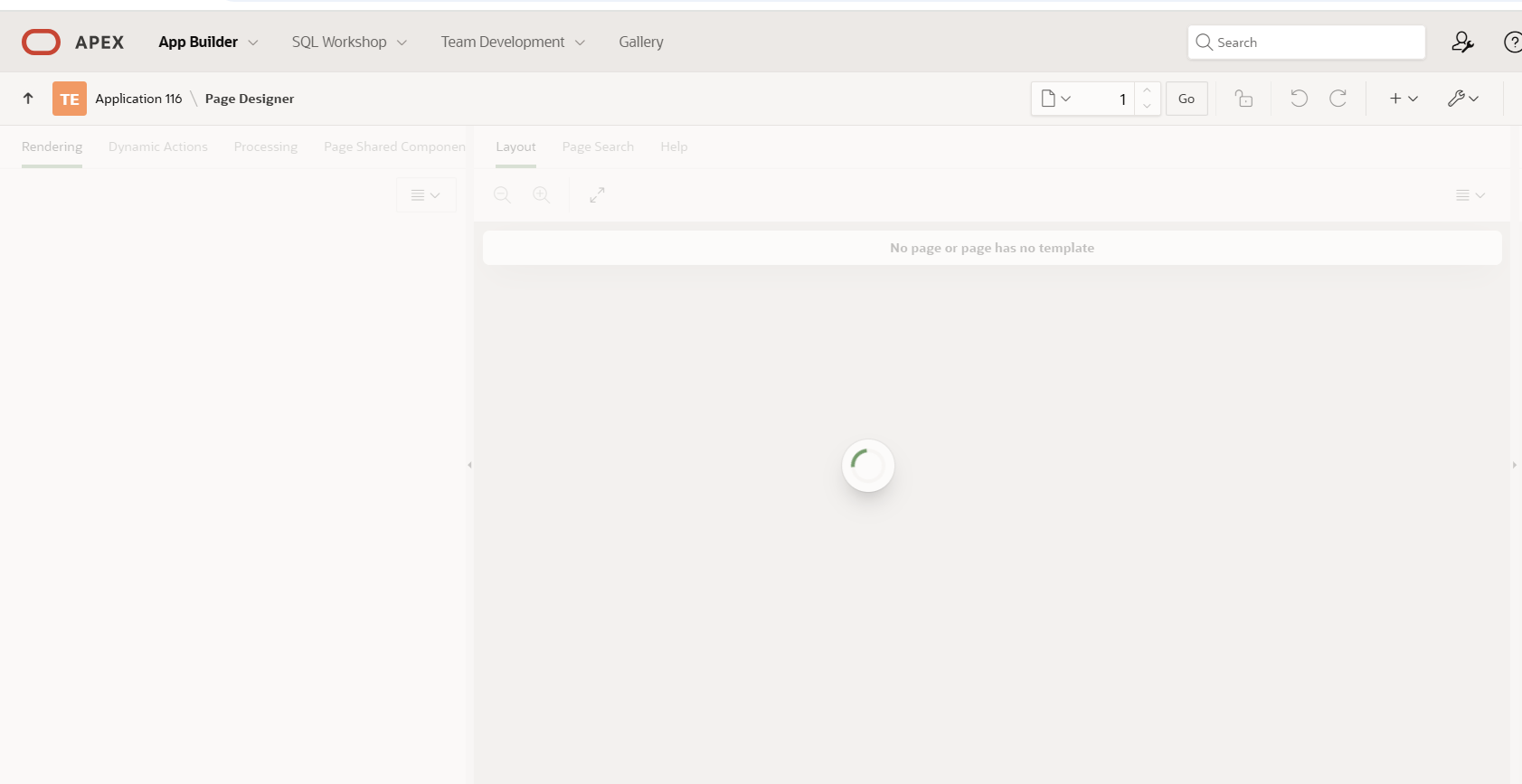
Task: Click the Oracle APEX logo
Action: pos(72,42)
